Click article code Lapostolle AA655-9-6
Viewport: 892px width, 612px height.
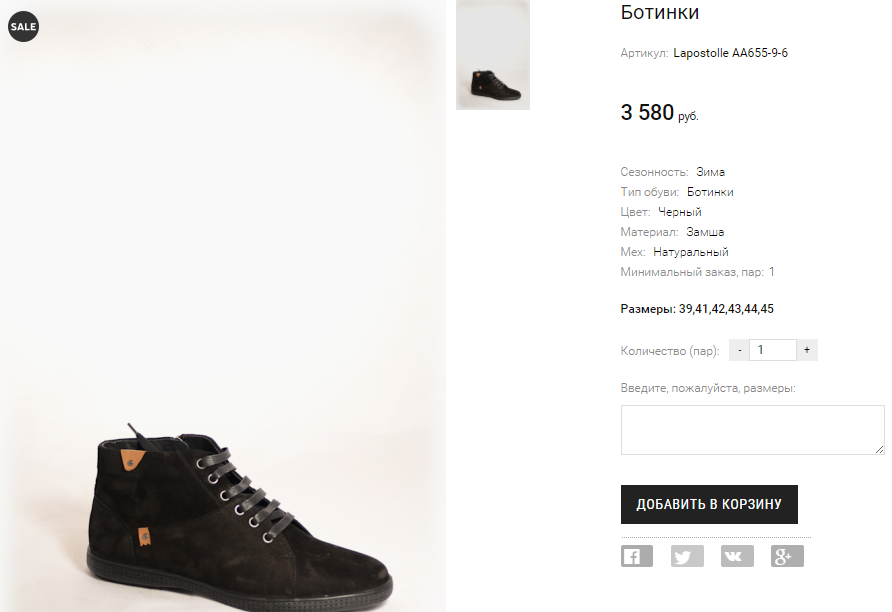point(730,53)
